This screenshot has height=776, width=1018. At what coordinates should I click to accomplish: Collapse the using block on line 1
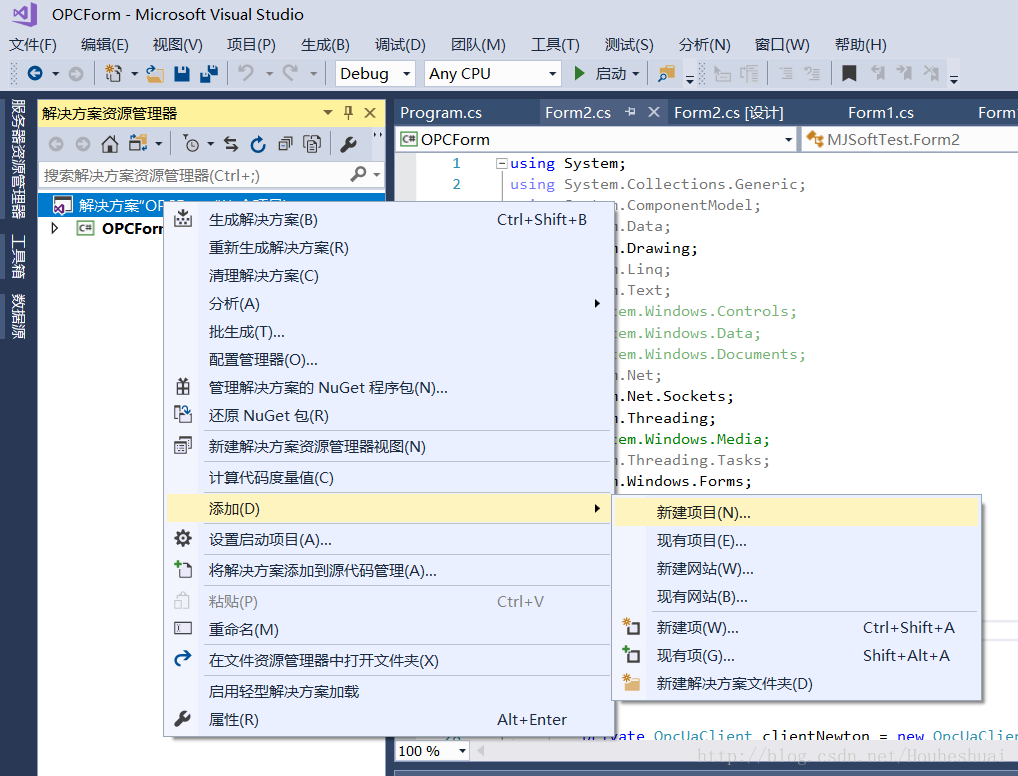point(501,164)
